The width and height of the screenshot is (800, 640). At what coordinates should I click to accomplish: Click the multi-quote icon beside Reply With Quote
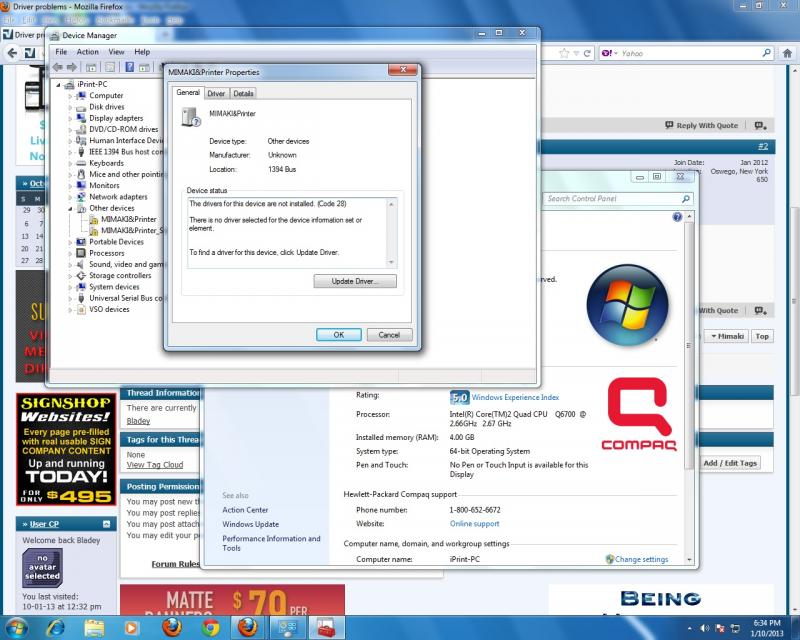pyautogui.click(x=761, y=126)
